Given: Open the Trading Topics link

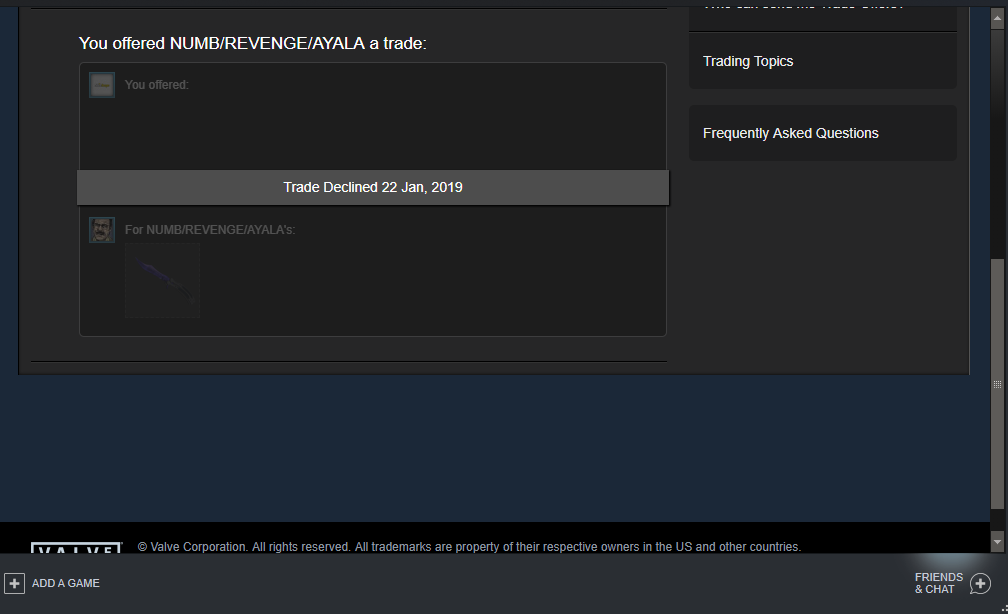Looking at the screenshot, I should click(748, 61).
